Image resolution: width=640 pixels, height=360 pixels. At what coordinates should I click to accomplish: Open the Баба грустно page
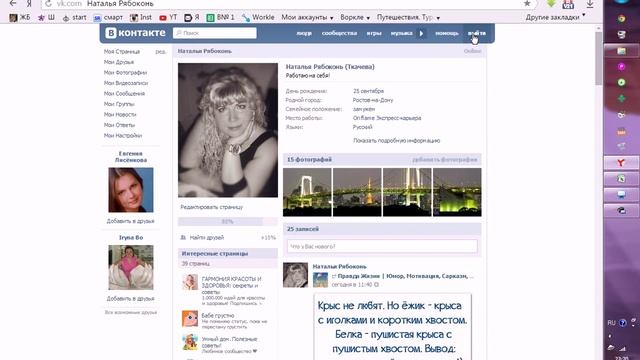pyautogui.click(x=218, y=316)
